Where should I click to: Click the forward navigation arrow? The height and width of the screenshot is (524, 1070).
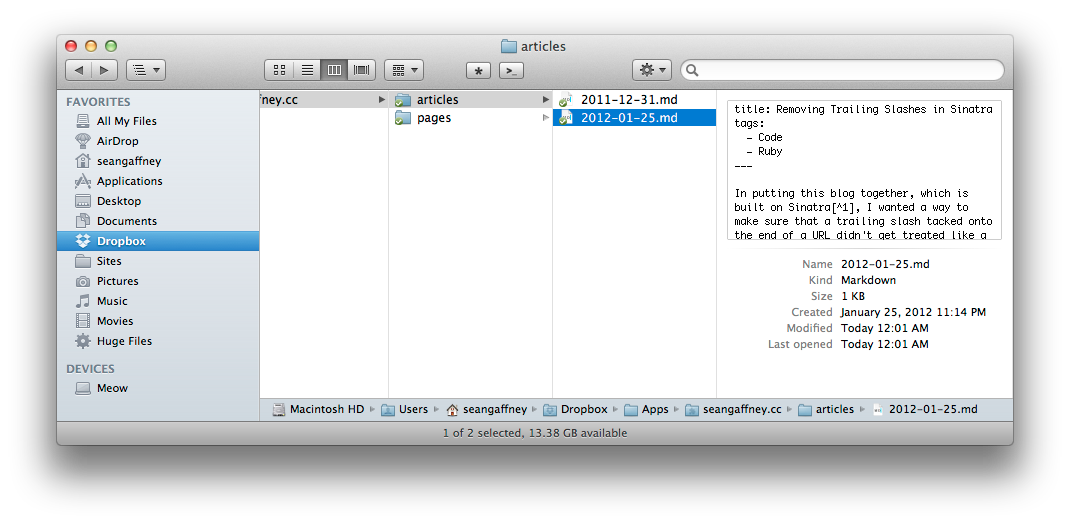pos(105,70)
